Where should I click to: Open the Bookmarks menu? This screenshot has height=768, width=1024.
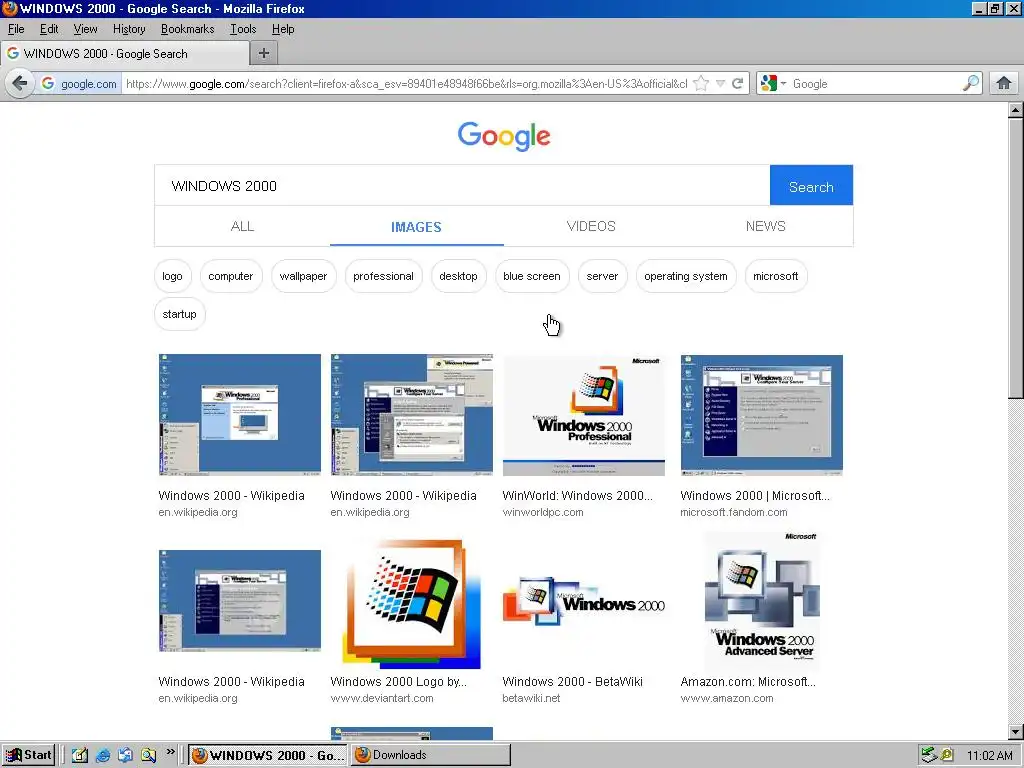(x=187, y=29)
